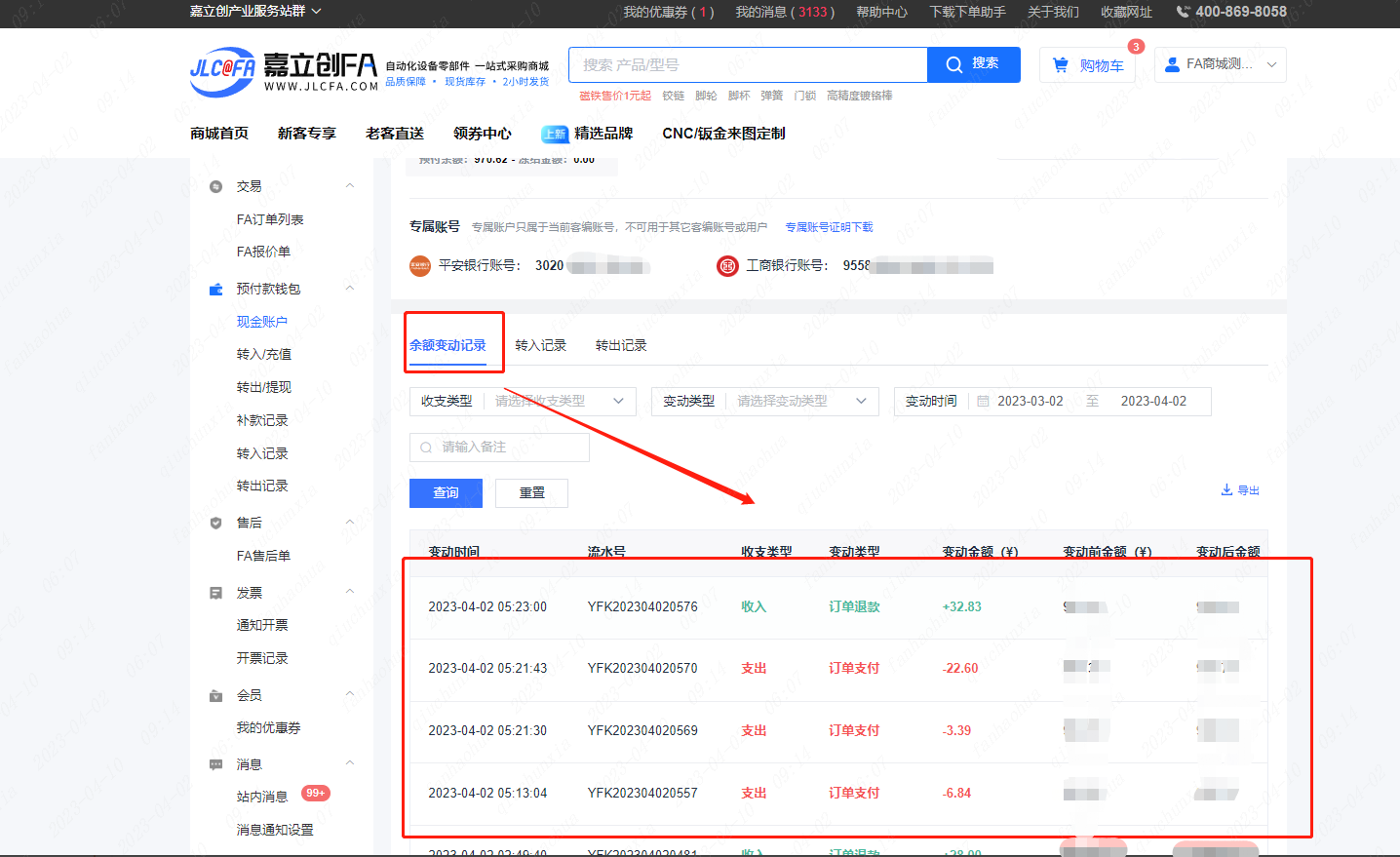1400x857 pixels.
Task: Click the product search input field
Action: (x=748, y=65)
